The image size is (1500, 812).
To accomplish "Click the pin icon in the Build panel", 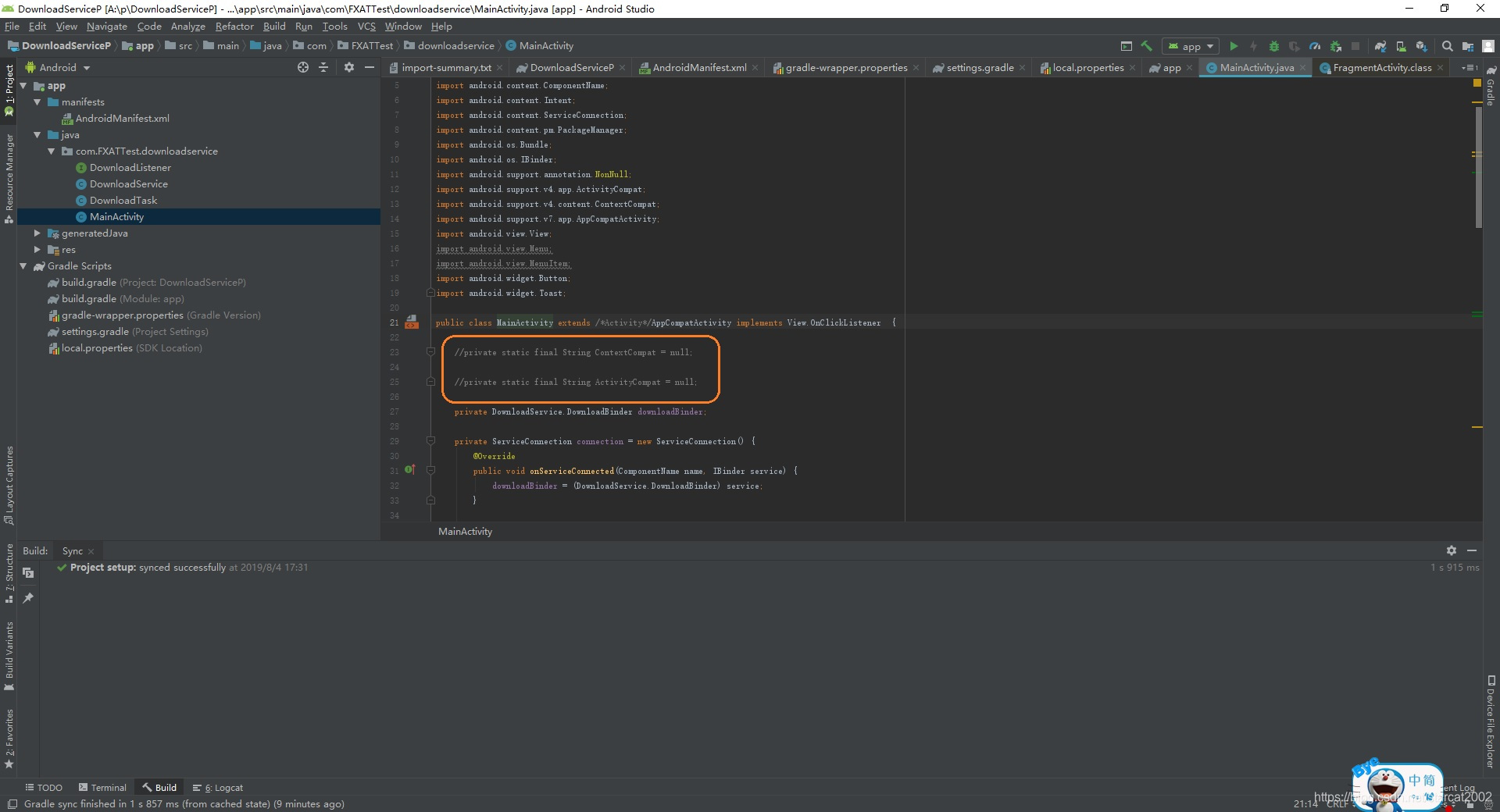I will (28, 598).
